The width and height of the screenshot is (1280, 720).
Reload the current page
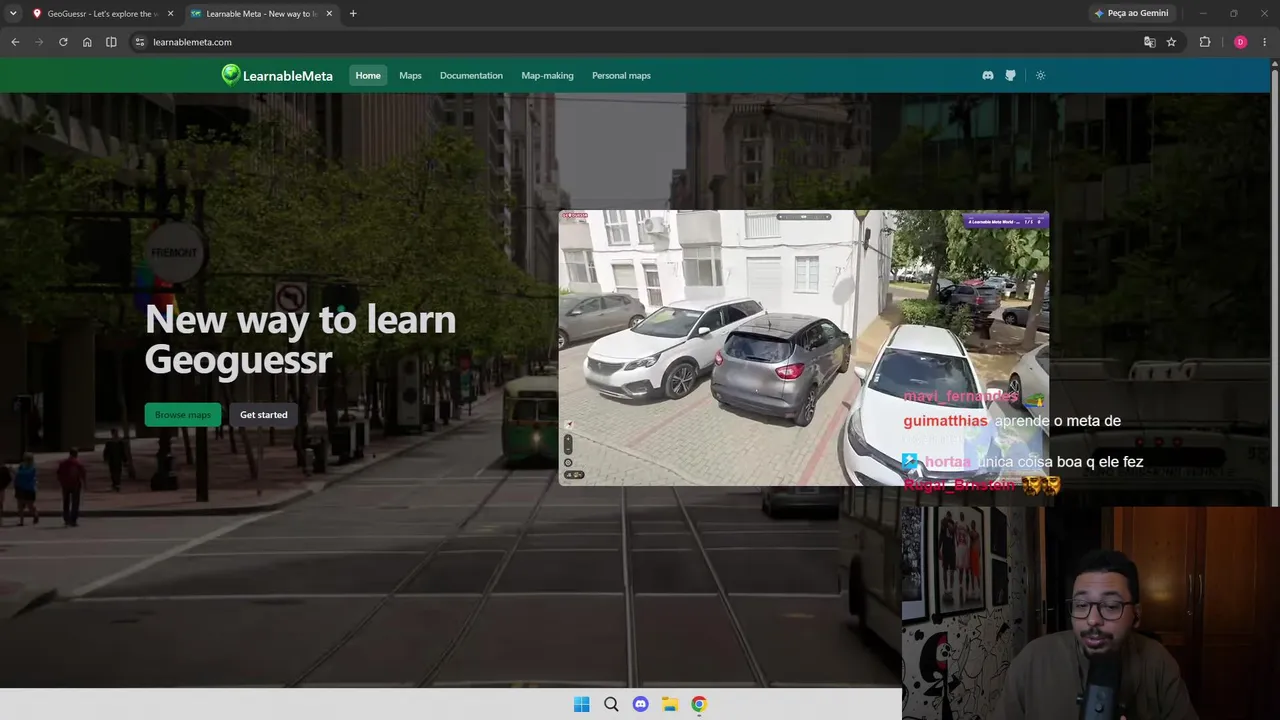(63, 42)
